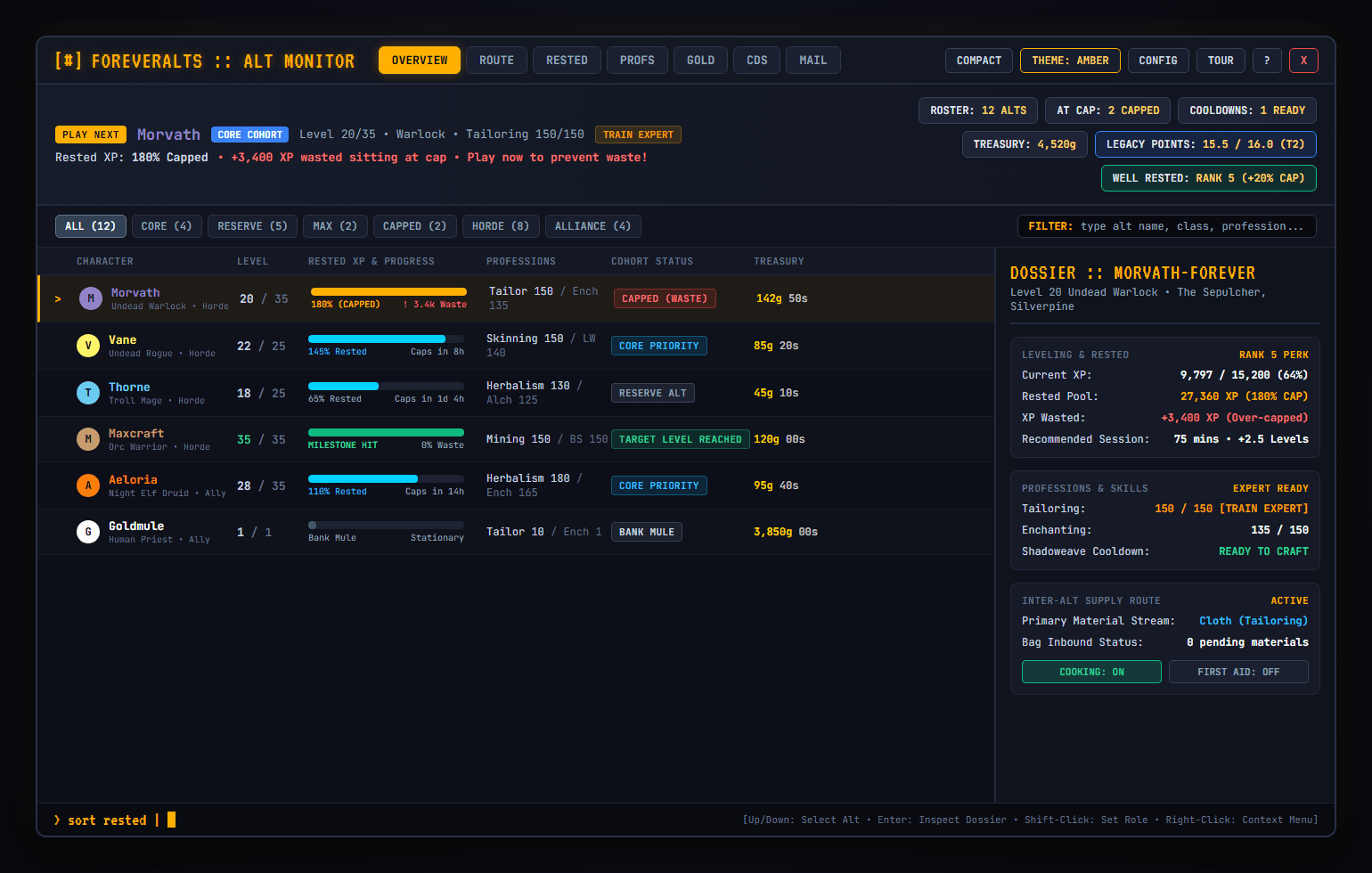1372x873 pixels.
Task: Filter roster by Core (4)
Action: click(167, 226)
